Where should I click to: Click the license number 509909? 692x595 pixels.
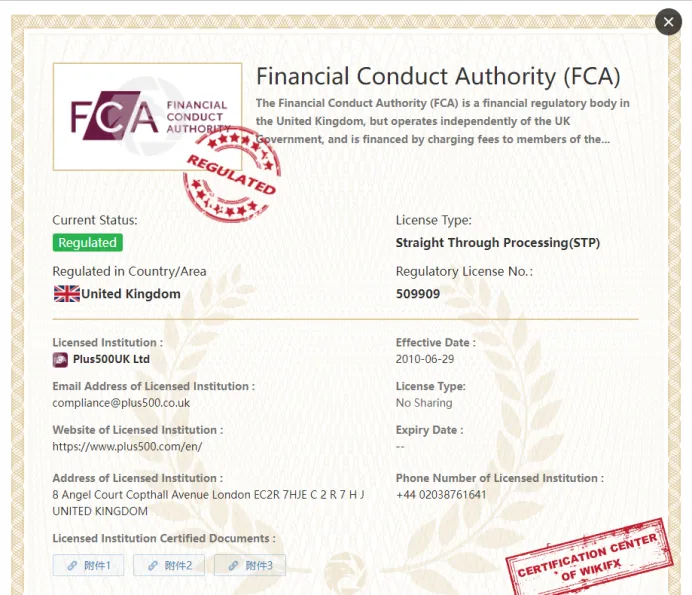[417, 294]
